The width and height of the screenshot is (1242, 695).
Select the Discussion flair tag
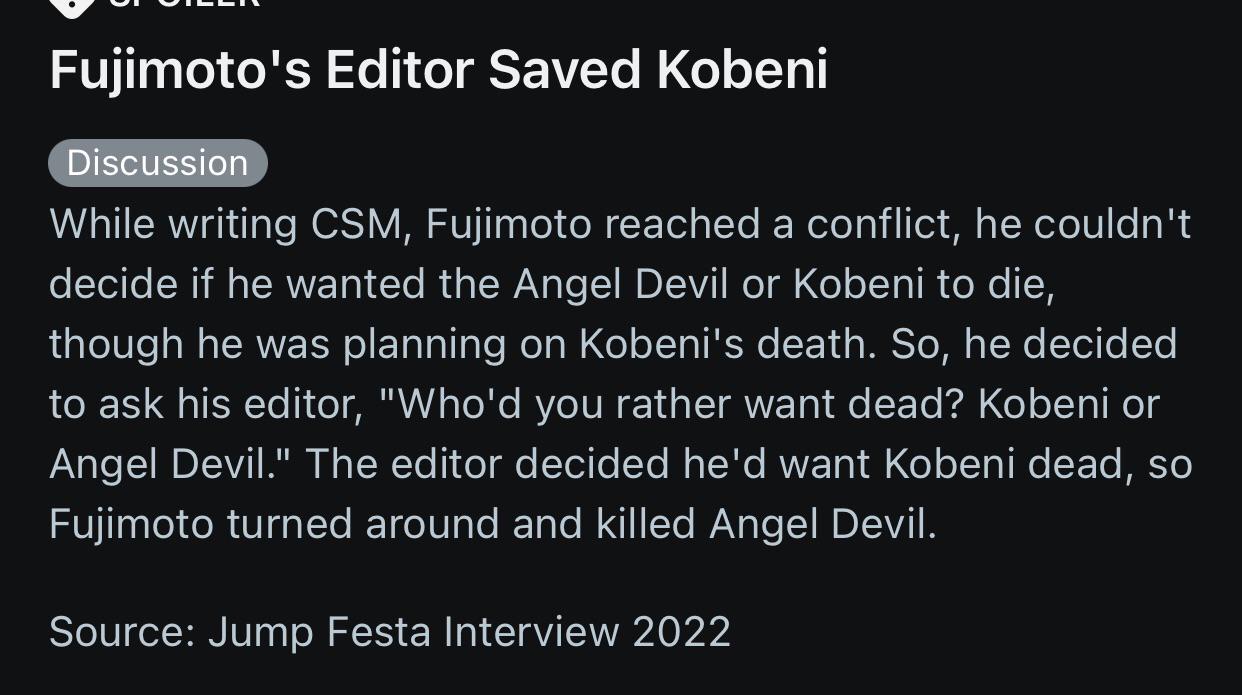157,163
